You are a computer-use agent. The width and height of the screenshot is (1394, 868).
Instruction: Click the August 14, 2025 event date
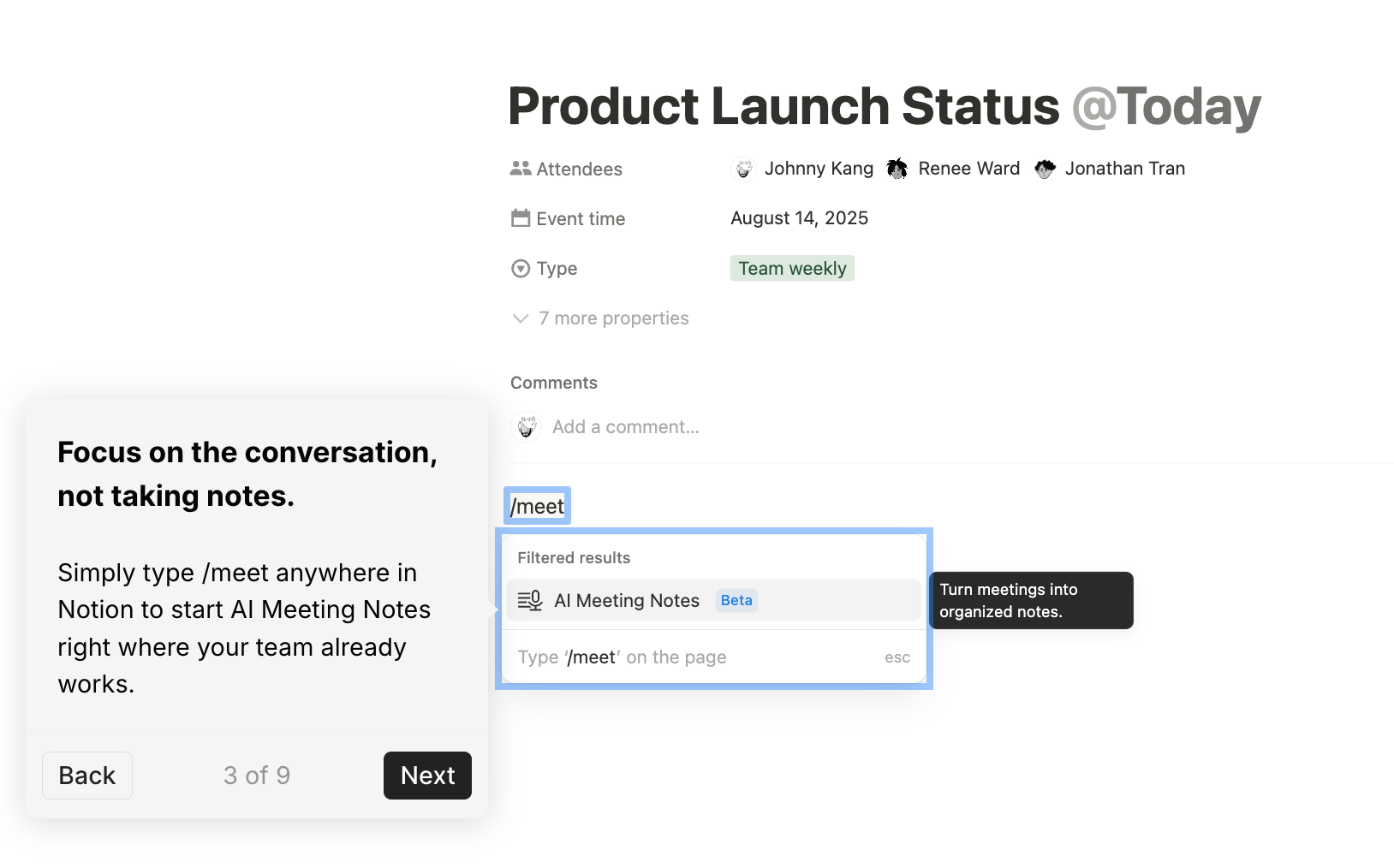[799, 218]
